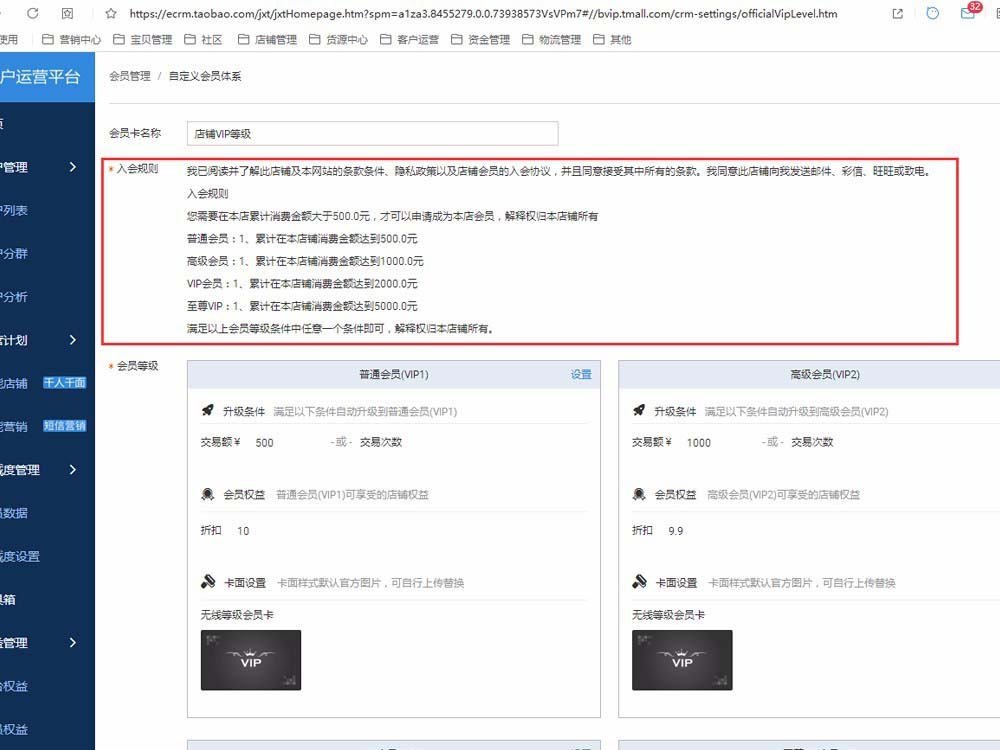Click 无线等级会员卡 label in VIP2 card
The width and height of the screenshot is (1000, 750).
click(668, 615)
